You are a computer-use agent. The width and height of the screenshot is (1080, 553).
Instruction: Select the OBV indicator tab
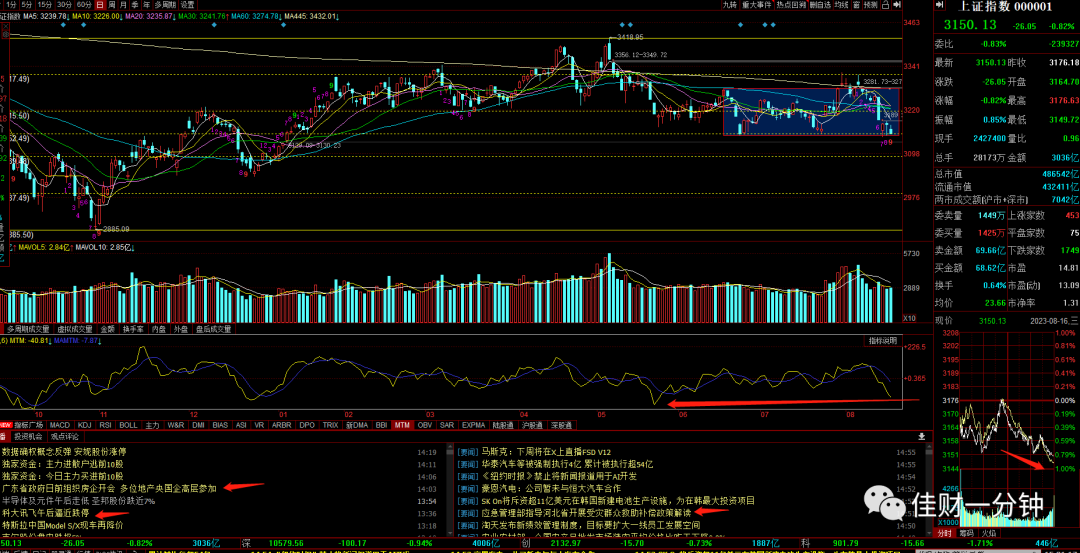pyautogui.click(x=425, y=425)
